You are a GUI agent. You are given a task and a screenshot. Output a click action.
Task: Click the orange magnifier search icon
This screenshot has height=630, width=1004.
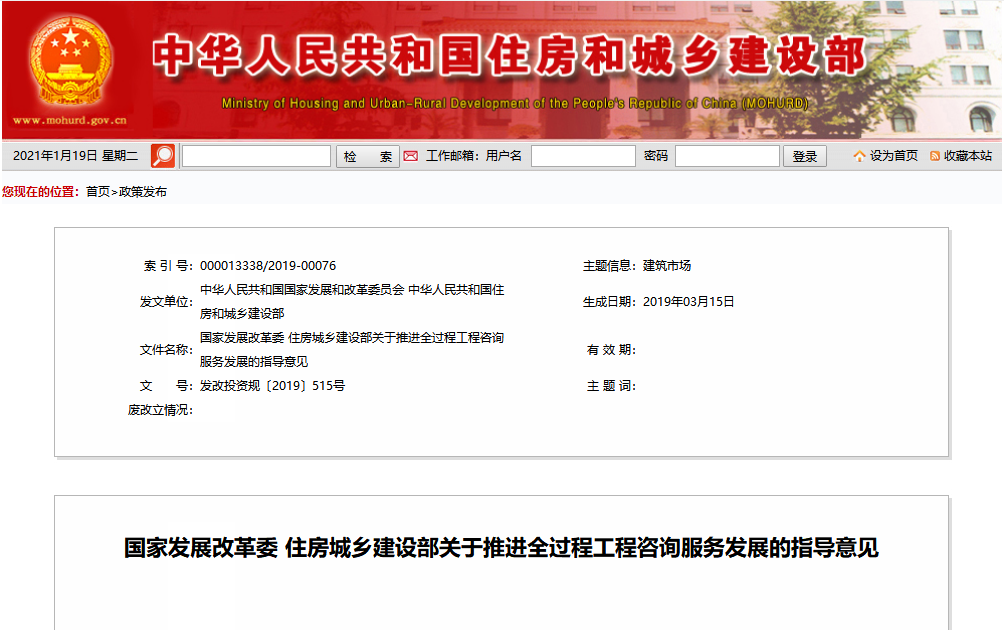click(x=163, y=156)
